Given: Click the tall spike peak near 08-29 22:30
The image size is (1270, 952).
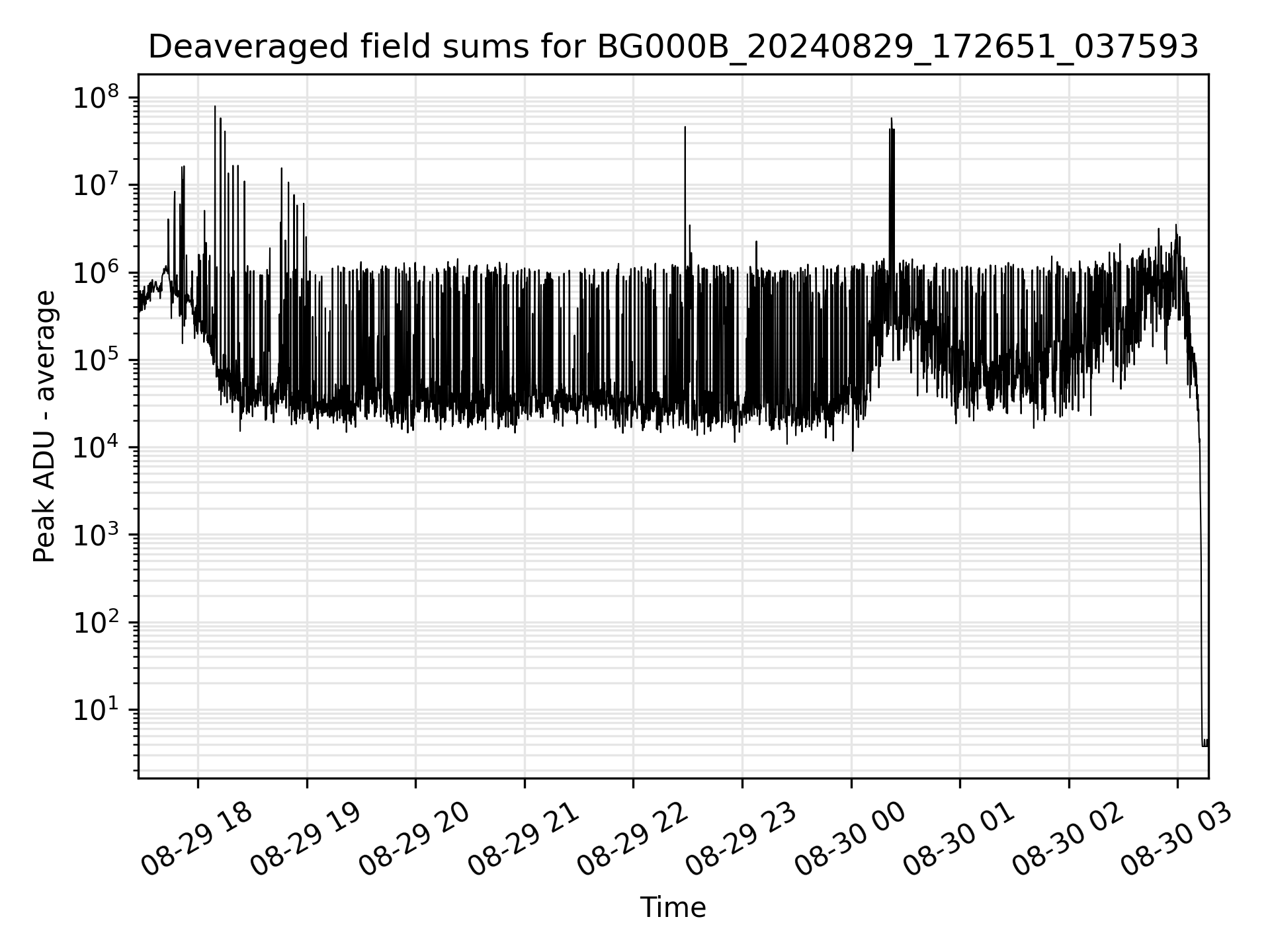Looking at the screenshot, I should point(685,128).
